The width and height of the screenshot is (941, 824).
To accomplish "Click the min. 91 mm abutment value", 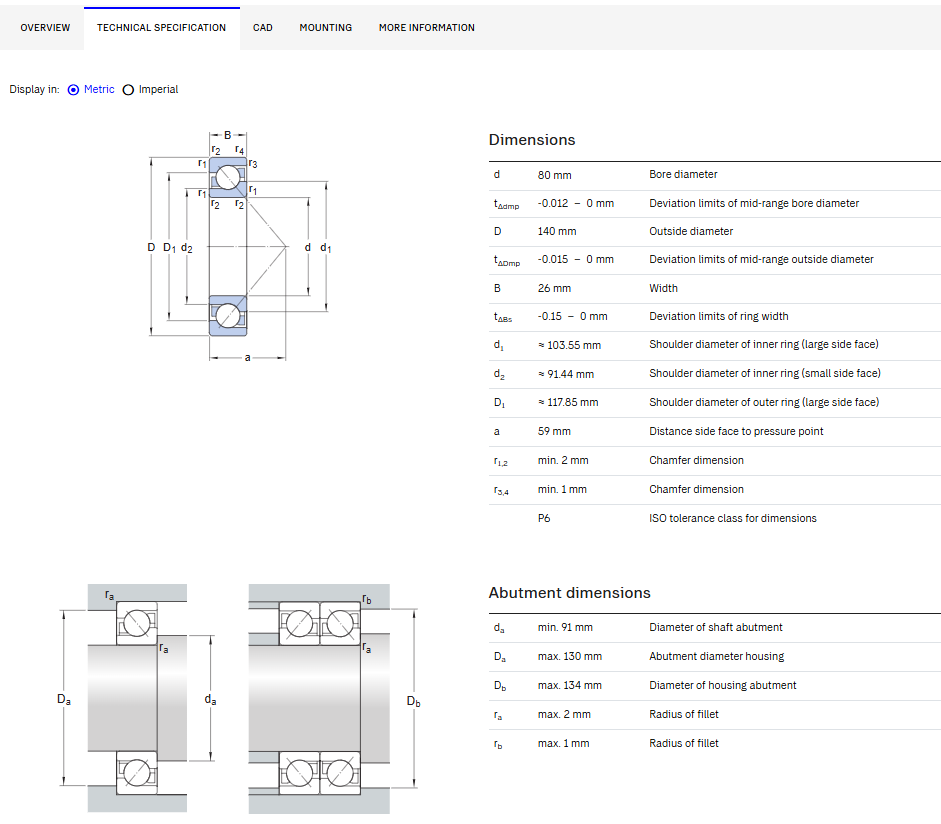I will pyautogui.click(x=565, y=627).
